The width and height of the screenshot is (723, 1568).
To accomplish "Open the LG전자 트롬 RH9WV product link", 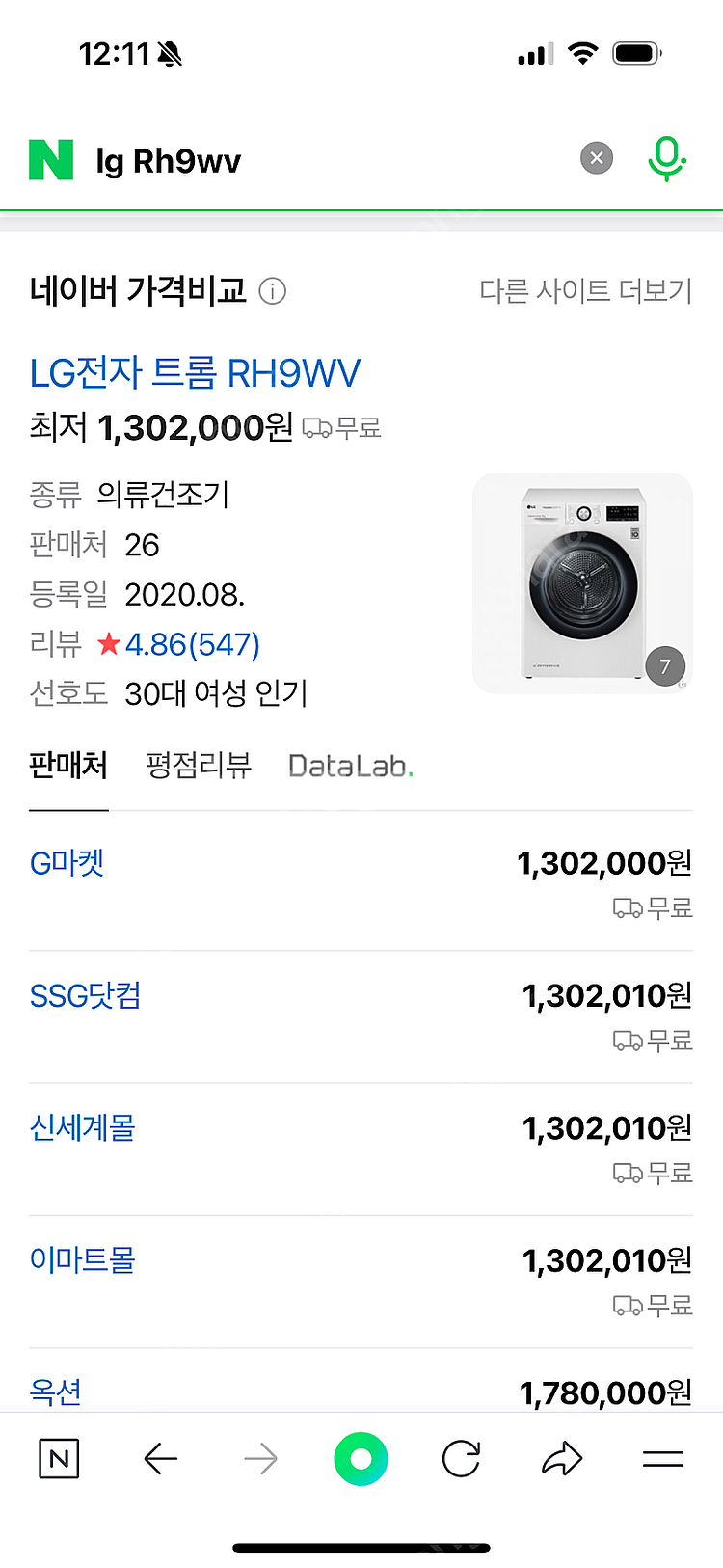I will pyautogui.click(x=195, y=373).
